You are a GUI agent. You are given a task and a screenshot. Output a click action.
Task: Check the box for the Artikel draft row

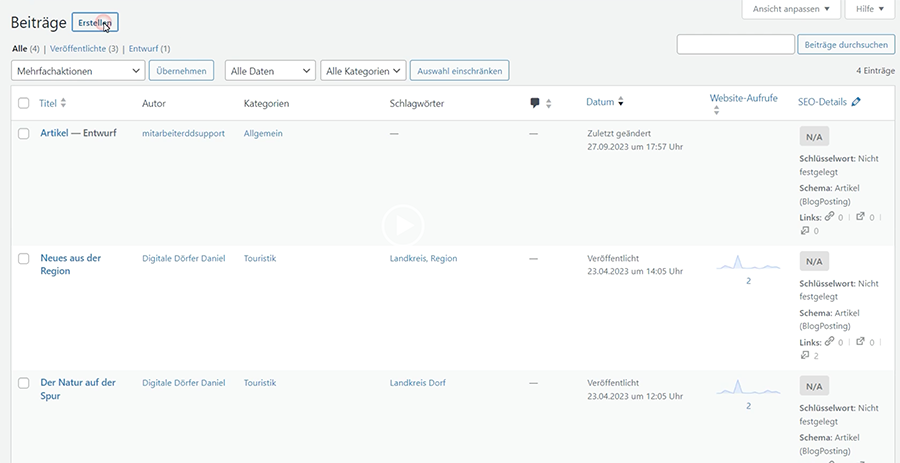[x=24, y=133]
